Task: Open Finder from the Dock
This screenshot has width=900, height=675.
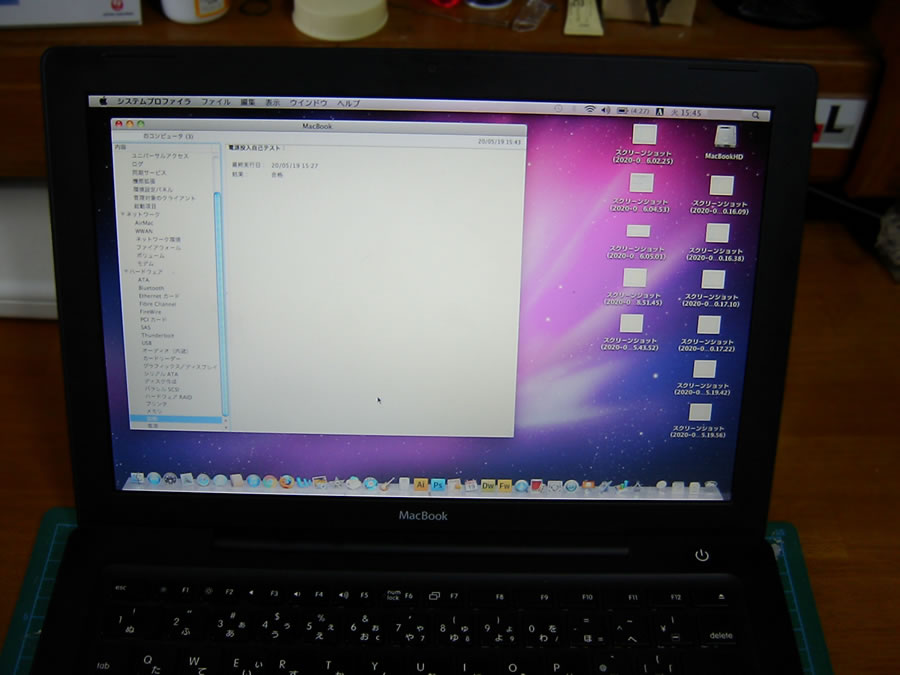Action: pyautogui.click(x=137, y=480)
